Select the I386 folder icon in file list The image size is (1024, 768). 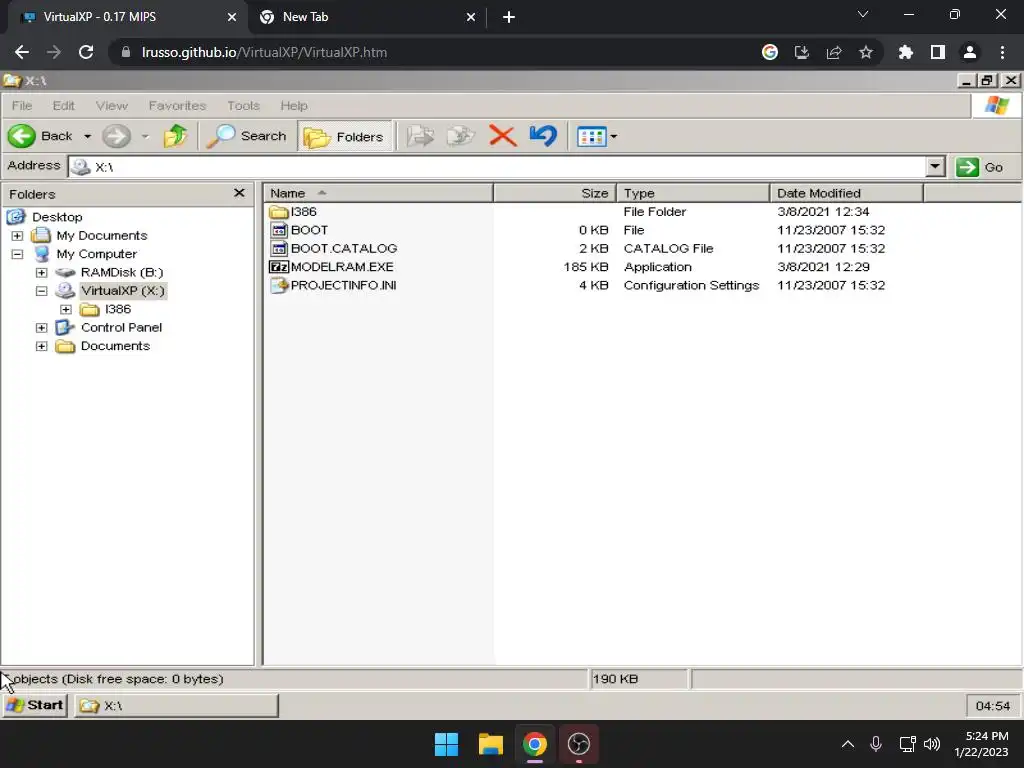[279, 212]
